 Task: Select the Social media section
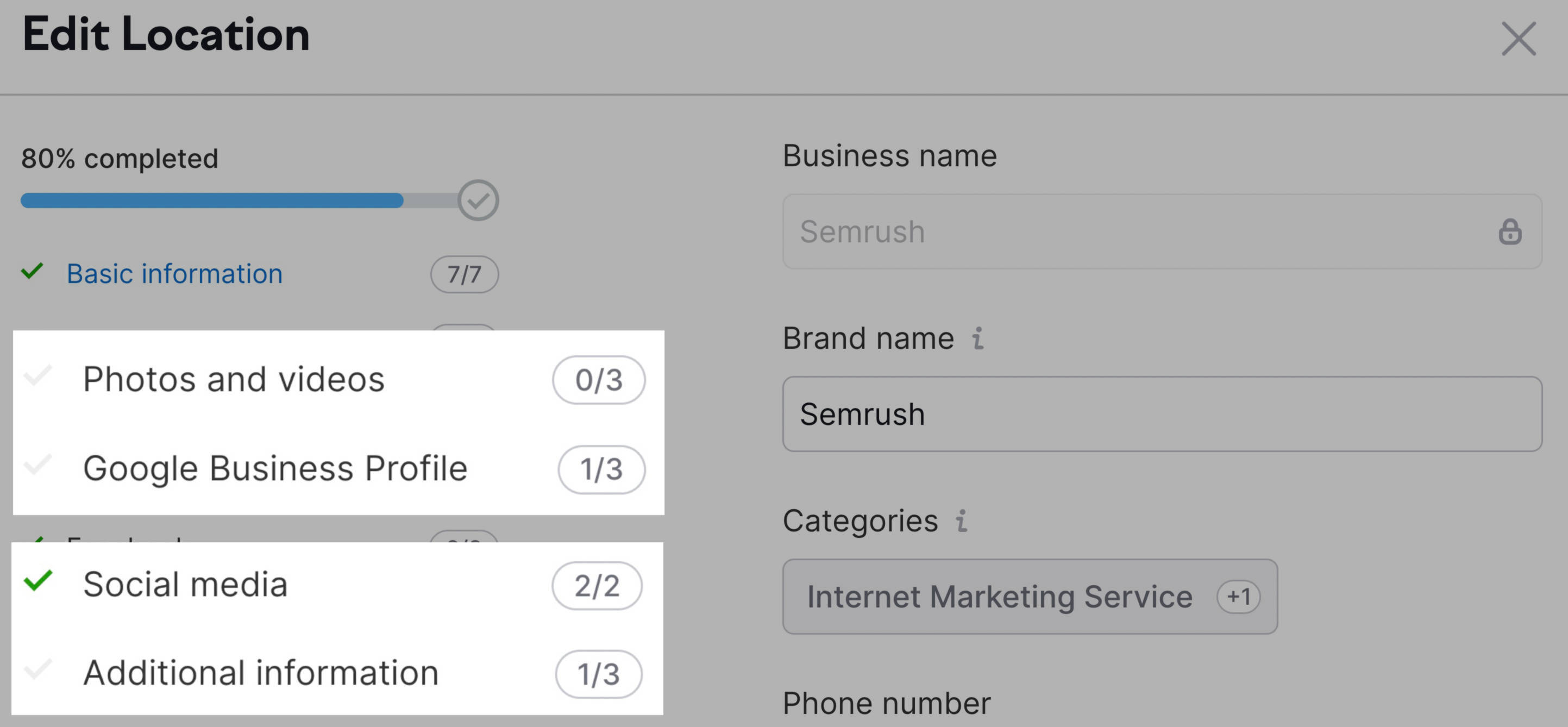point(185,585)
